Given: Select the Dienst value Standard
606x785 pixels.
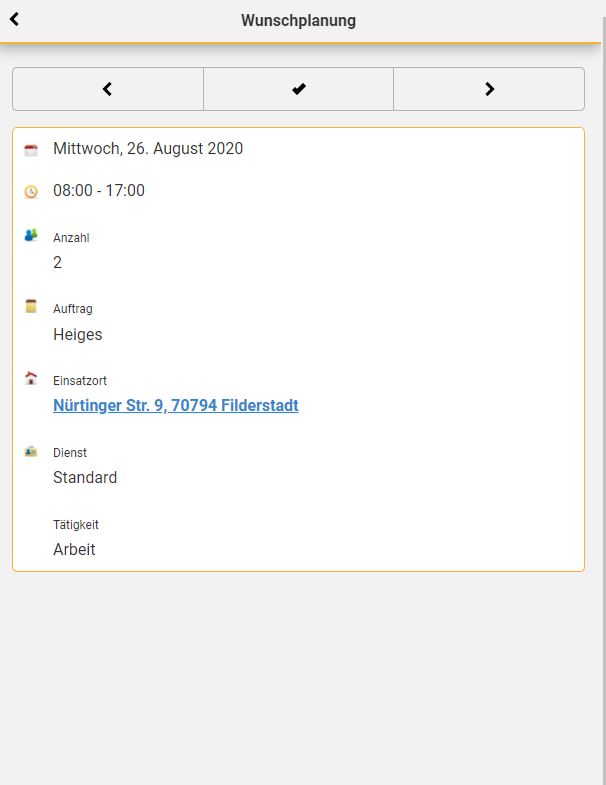Looking at the screenshot, I should pos(85,477).
